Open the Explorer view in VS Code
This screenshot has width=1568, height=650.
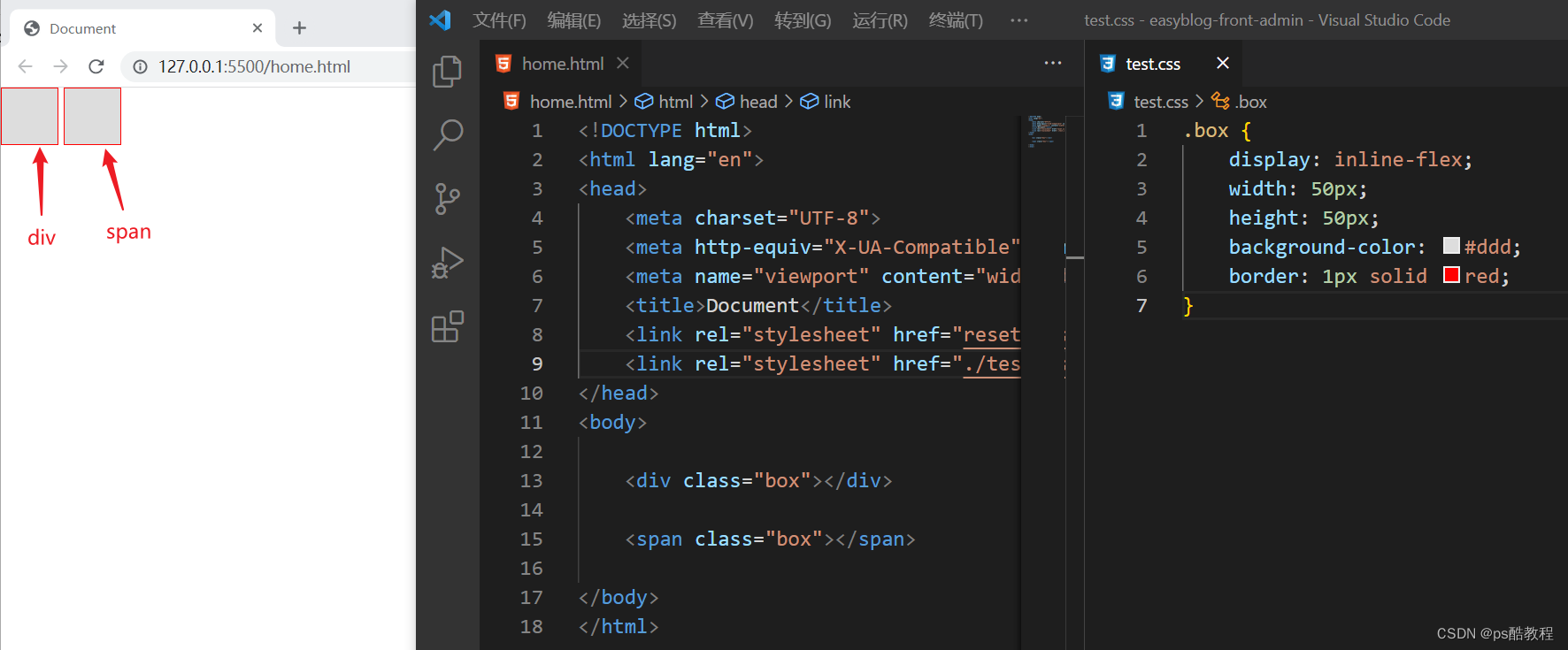[x=447, y=72]
